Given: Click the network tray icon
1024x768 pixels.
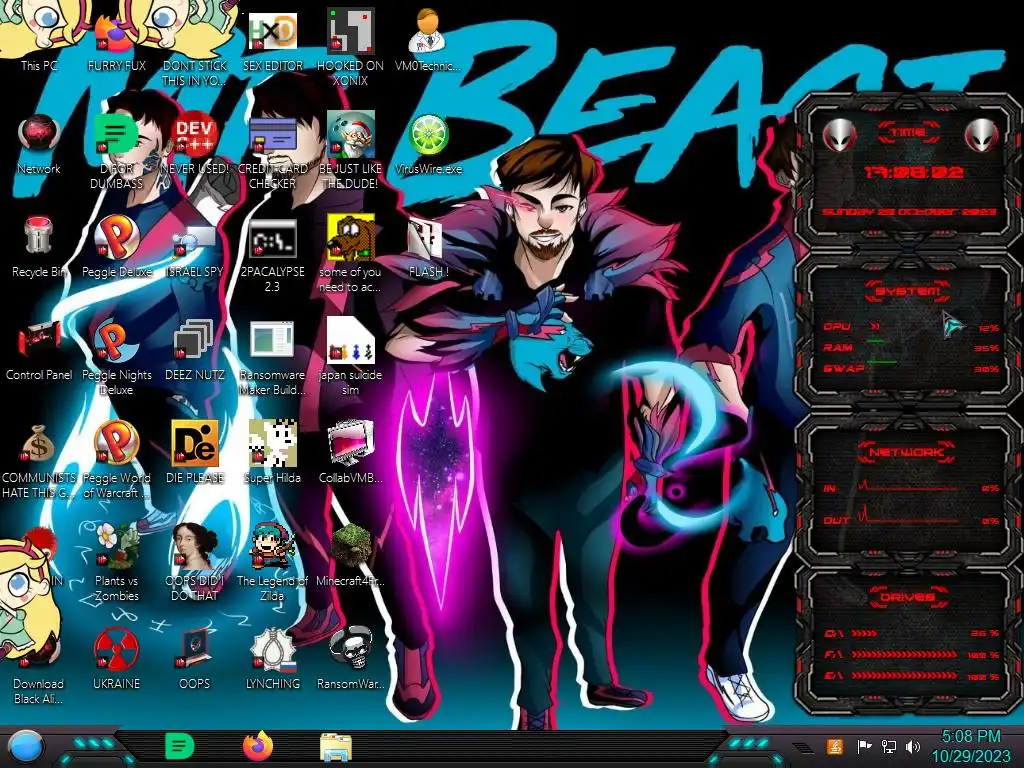Looking at the screenshot, I should [x=889, y=746].
